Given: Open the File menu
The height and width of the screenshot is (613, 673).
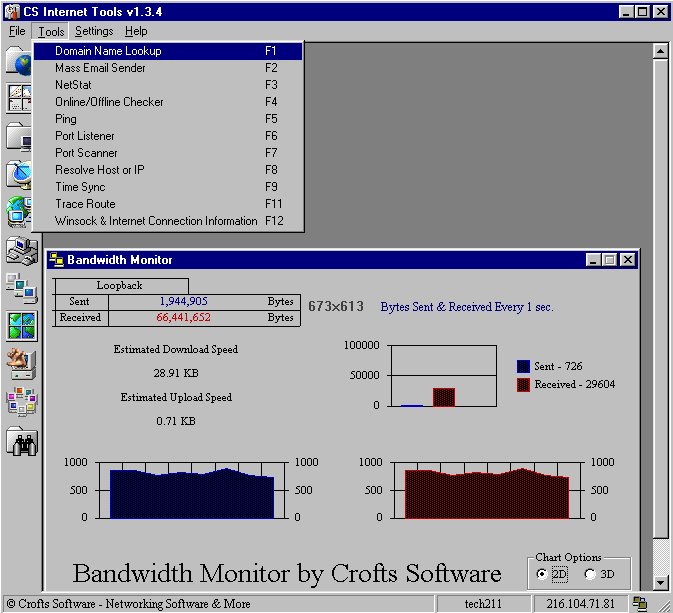Looking at the screenshot, I should (x=17, y=31).
